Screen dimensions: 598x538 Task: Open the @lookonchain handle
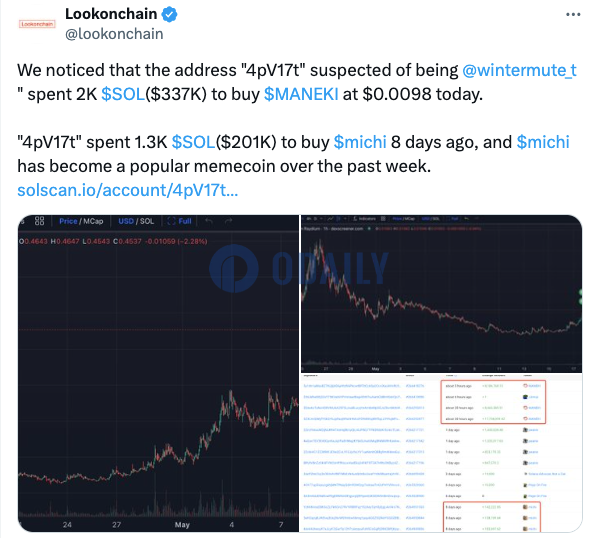(114, 34)
